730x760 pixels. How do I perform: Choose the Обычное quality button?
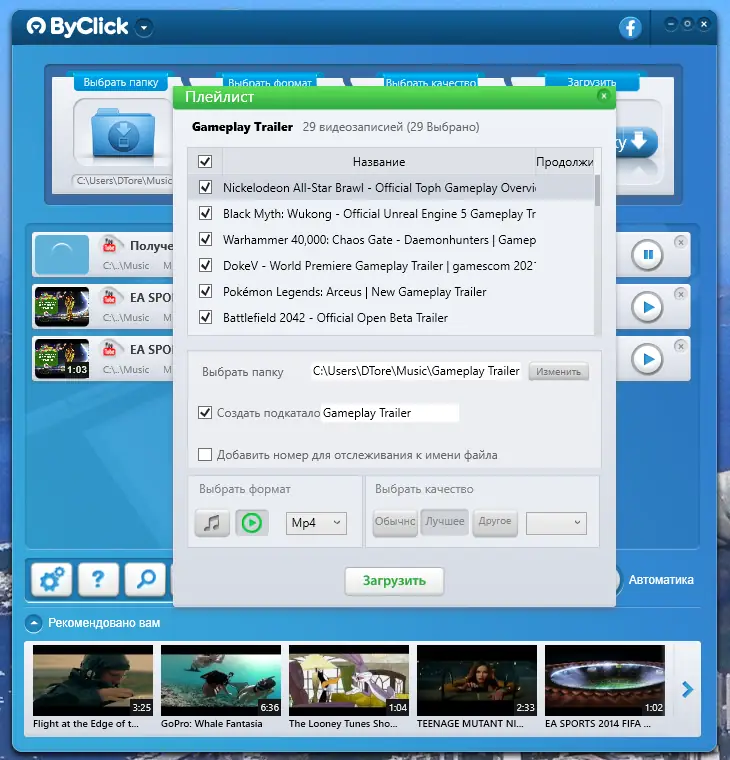click(395, 522)
